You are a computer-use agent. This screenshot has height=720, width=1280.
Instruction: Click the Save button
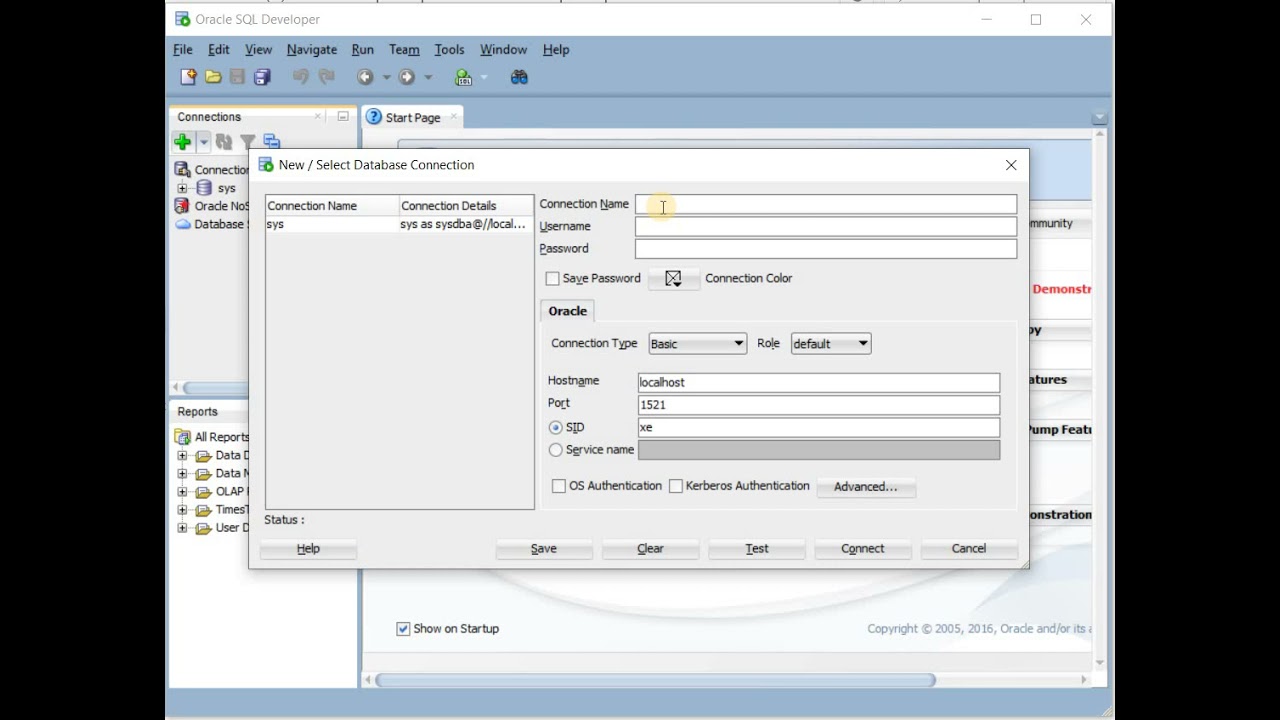point(544,549)
